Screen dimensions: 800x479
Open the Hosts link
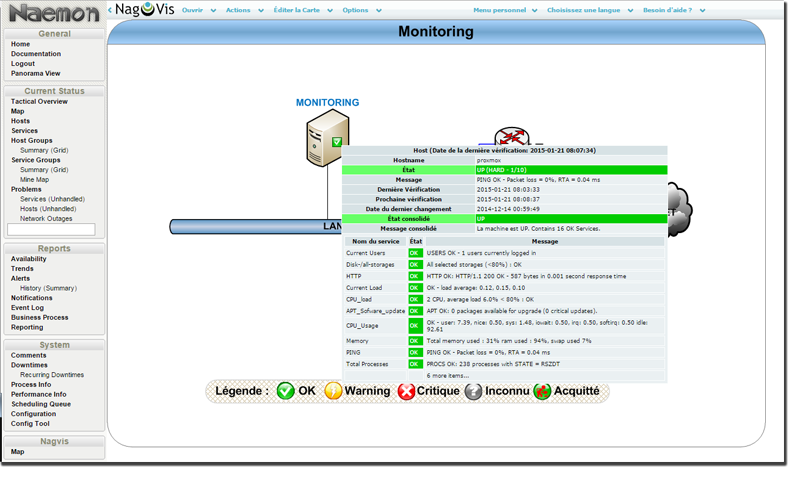(x=20, y=121)
